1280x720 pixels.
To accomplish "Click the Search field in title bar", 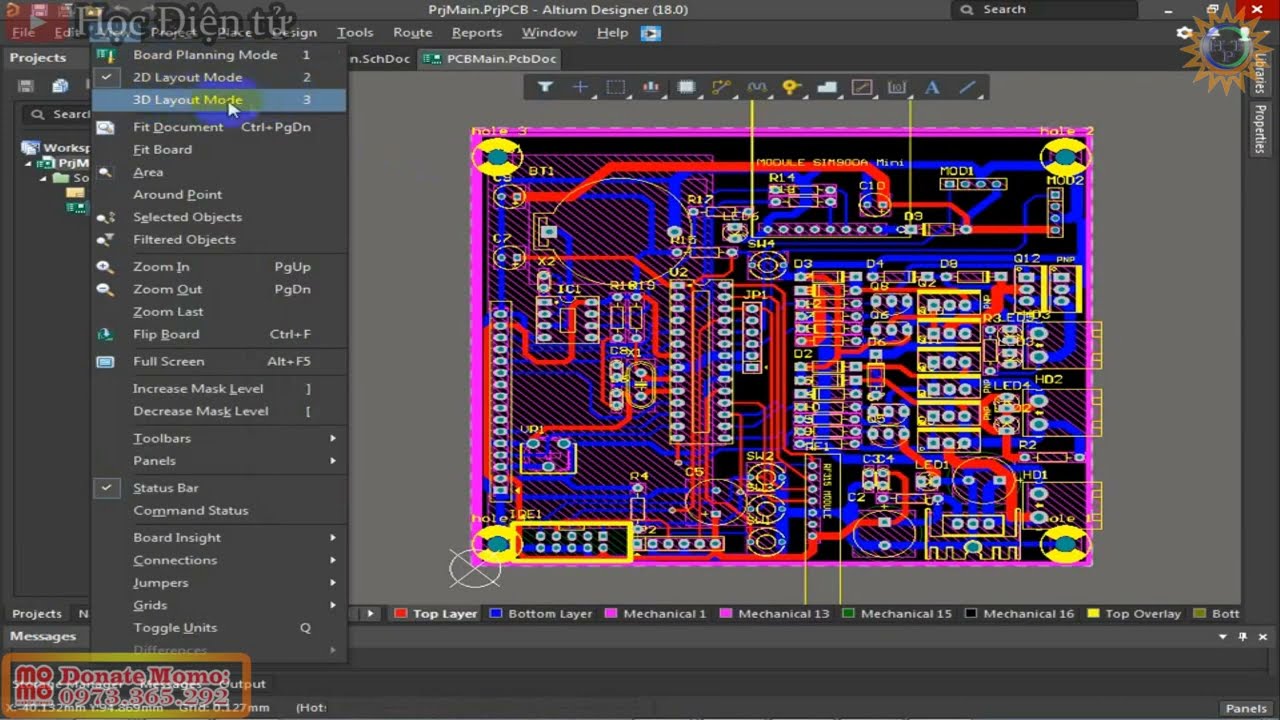I will [1043, 9].
